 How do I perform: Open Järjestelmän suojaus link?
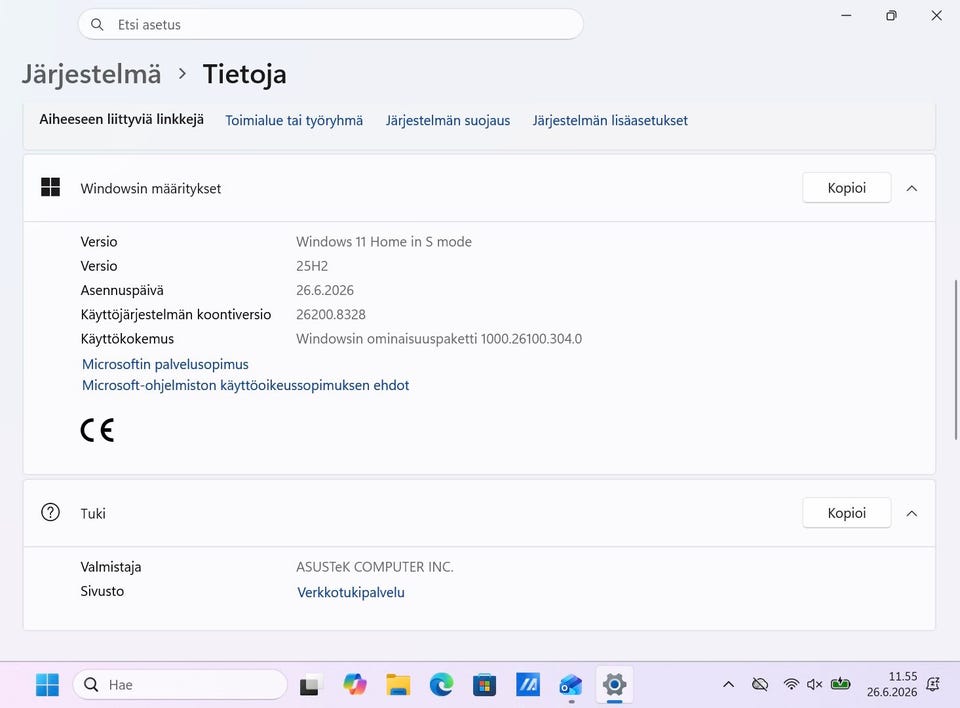pos(448,121)
